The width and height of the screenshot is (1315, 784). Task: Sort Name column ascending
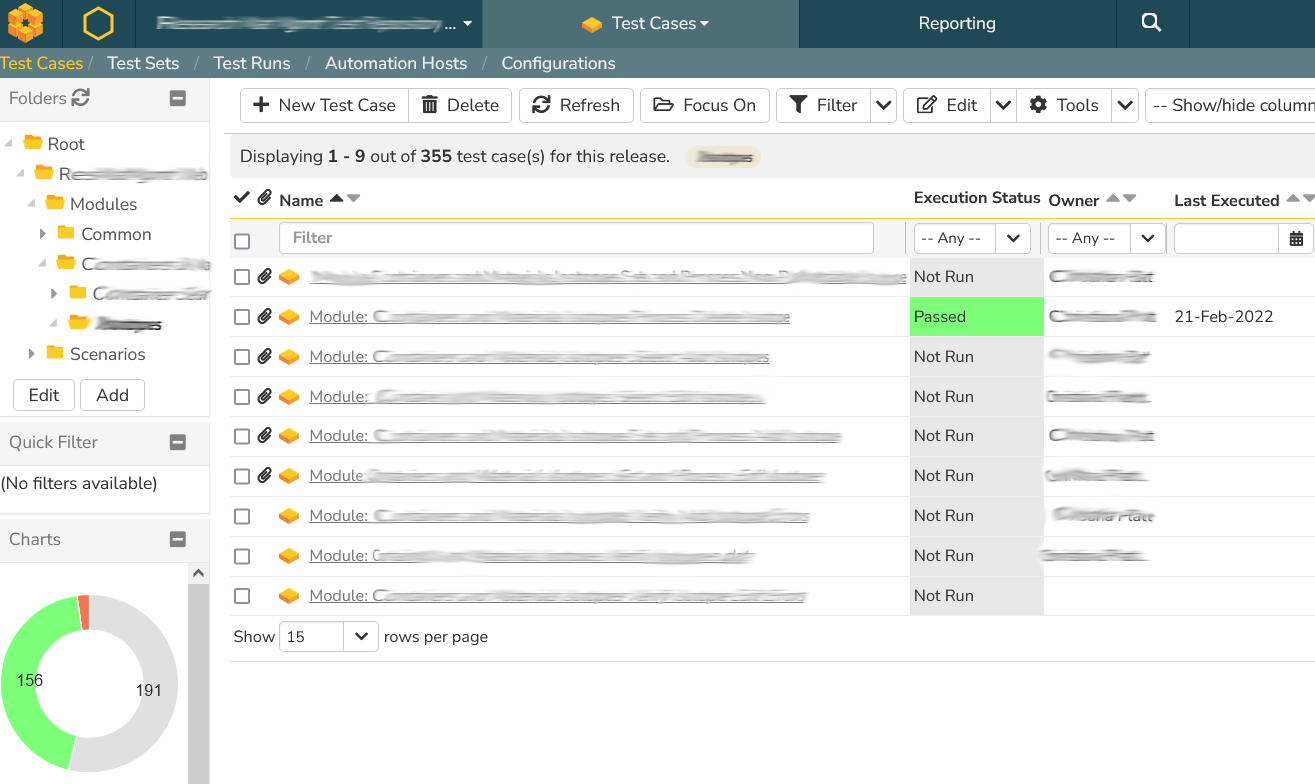(x=336, y=199)
